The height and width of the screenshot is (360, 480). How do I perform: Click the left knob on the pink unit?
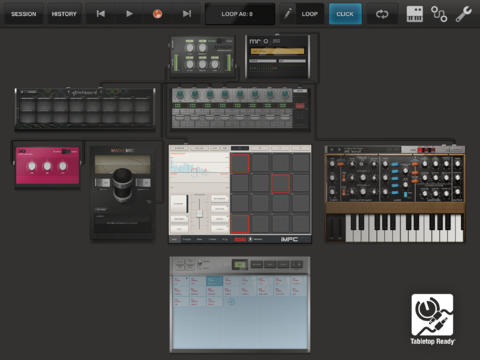click(x=32, y=166)
